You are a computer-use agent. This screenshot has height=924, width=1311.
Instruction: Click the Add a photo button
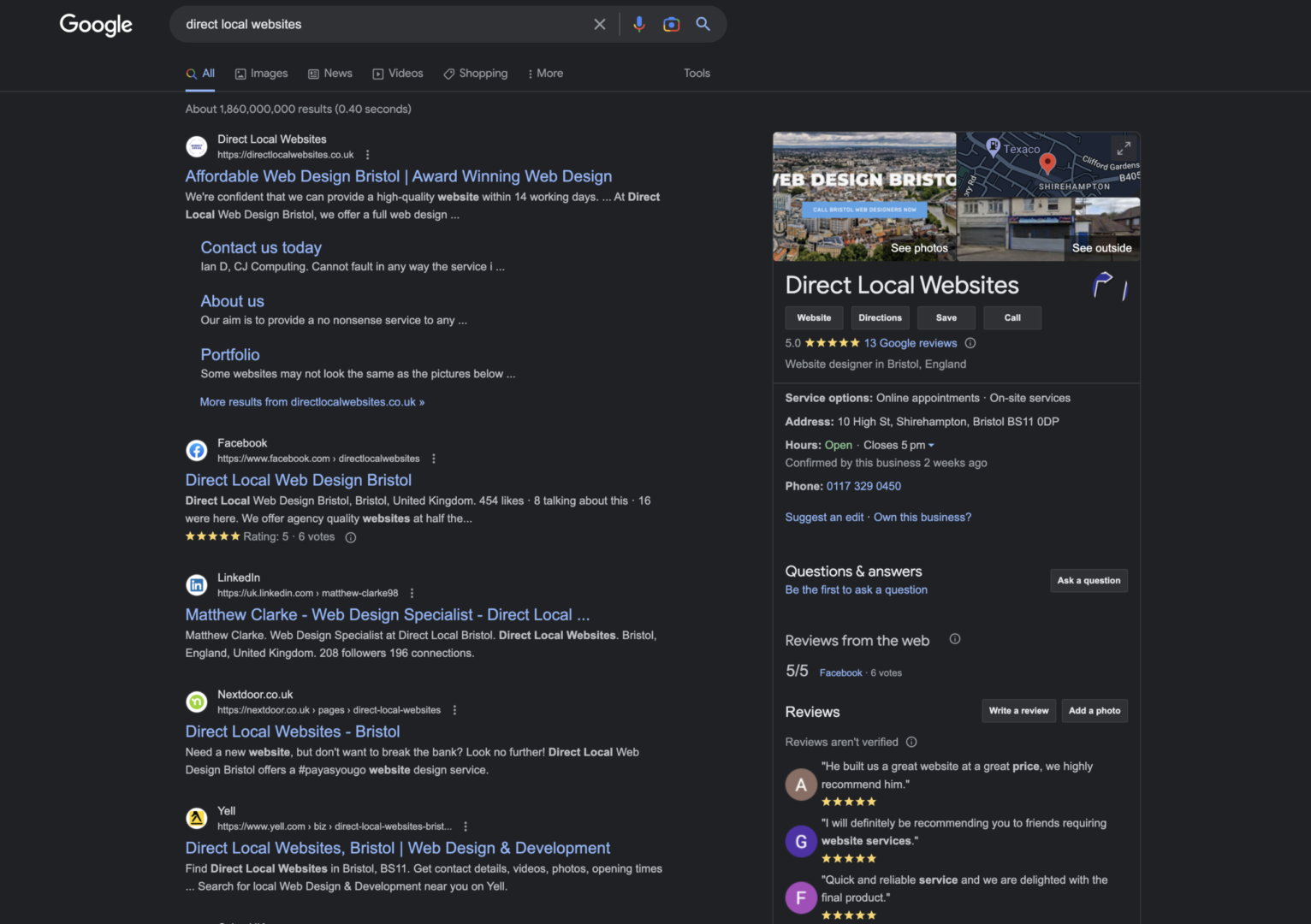coord(1094,711)
